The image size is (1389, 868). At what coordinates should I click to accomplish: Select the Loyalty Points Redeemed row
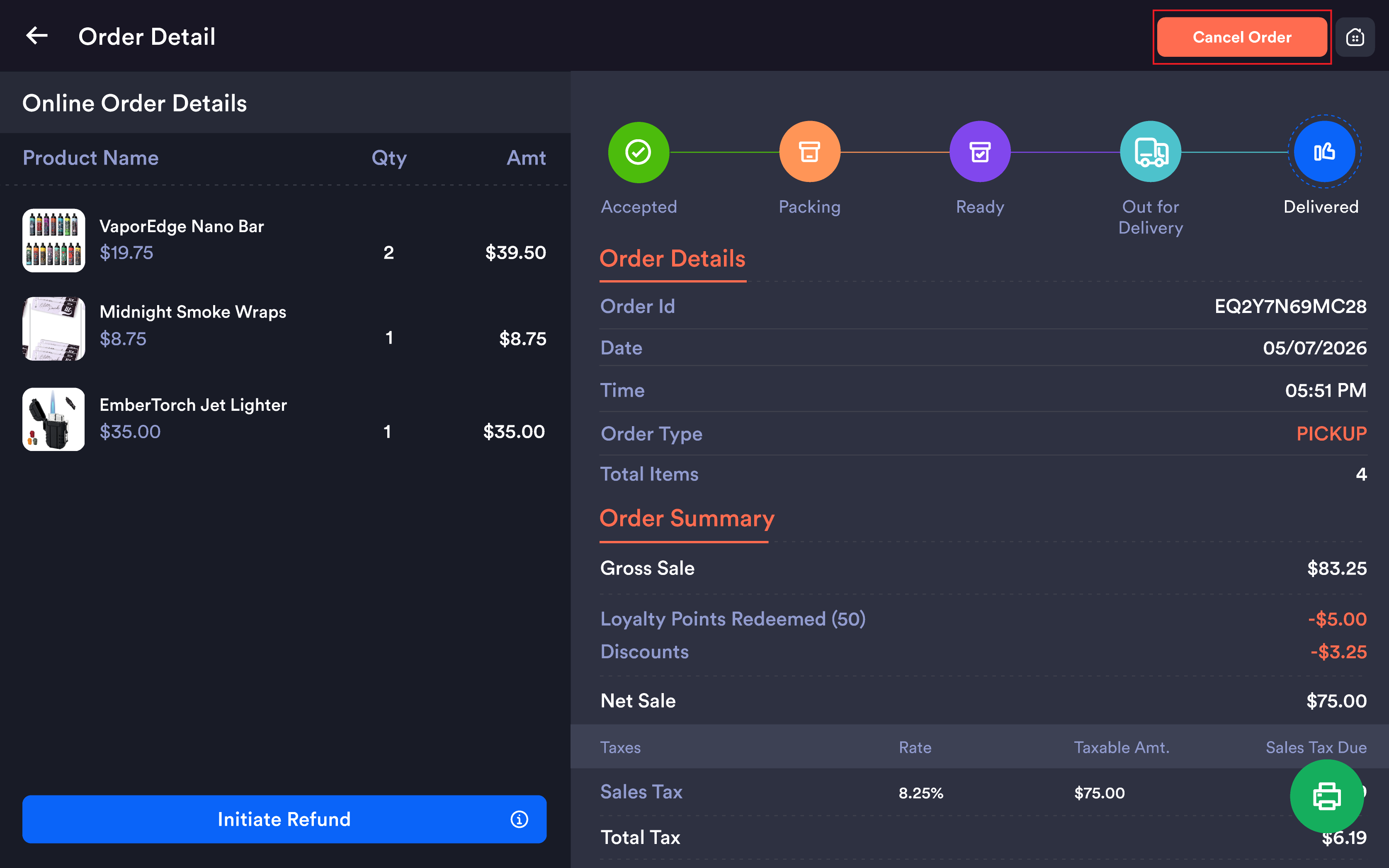(983, 619)
